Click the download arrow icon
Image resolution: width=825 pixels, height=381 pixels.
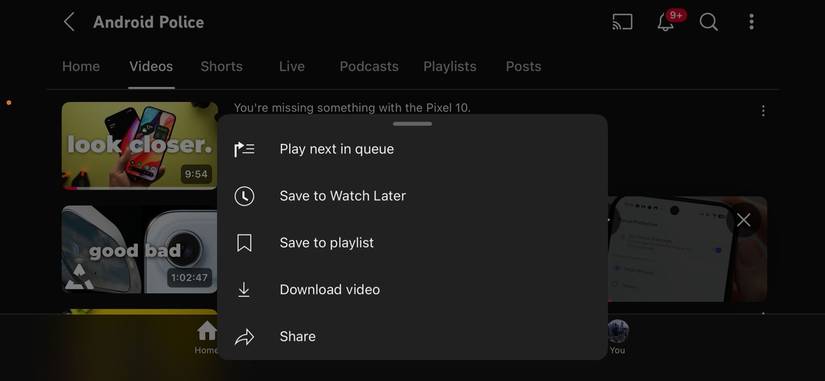244,290
